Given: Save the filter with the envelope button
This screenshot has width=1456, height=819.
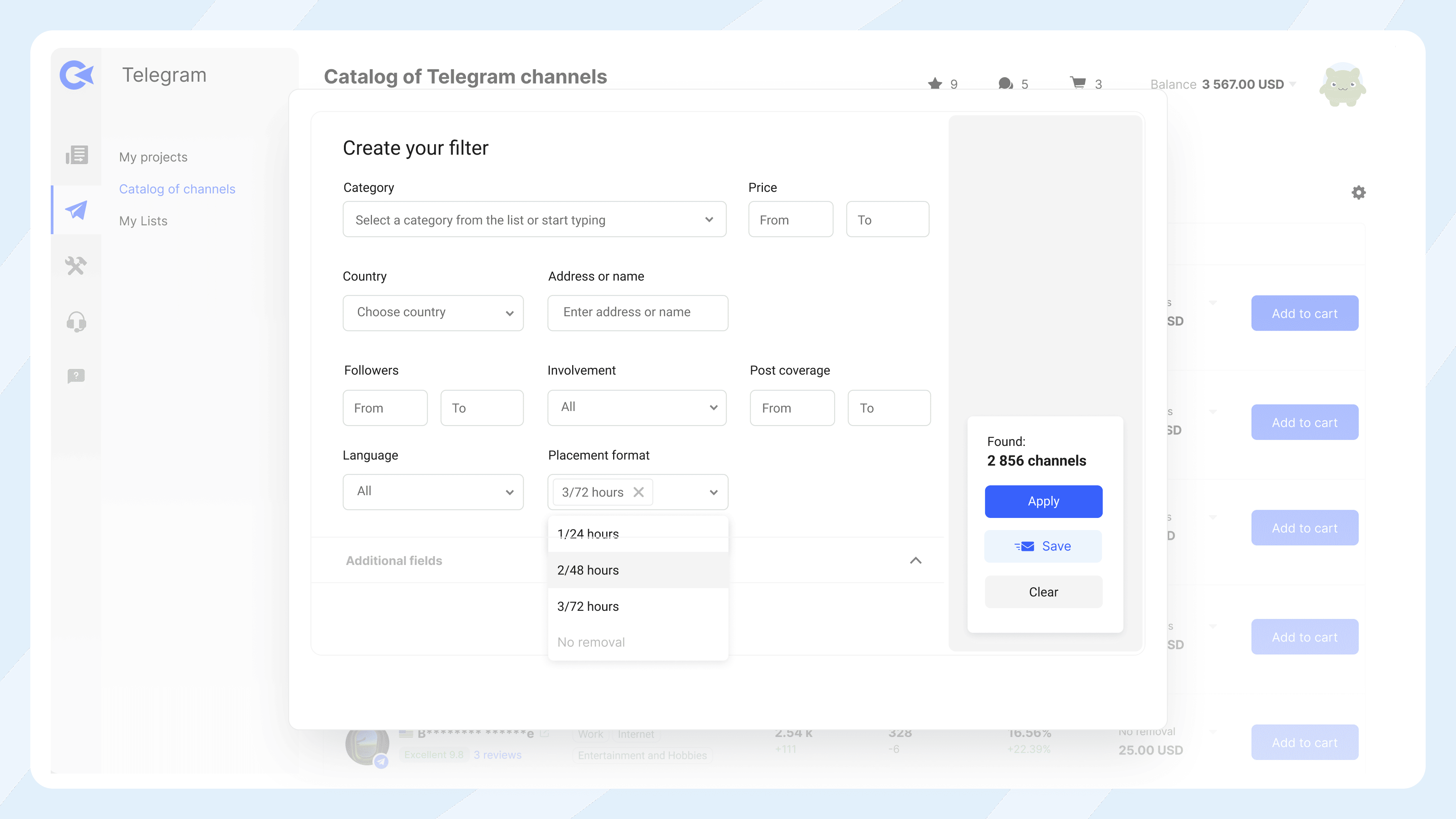Looking at the screenshot, I should pyautogui.click(x=1043, y=546).
